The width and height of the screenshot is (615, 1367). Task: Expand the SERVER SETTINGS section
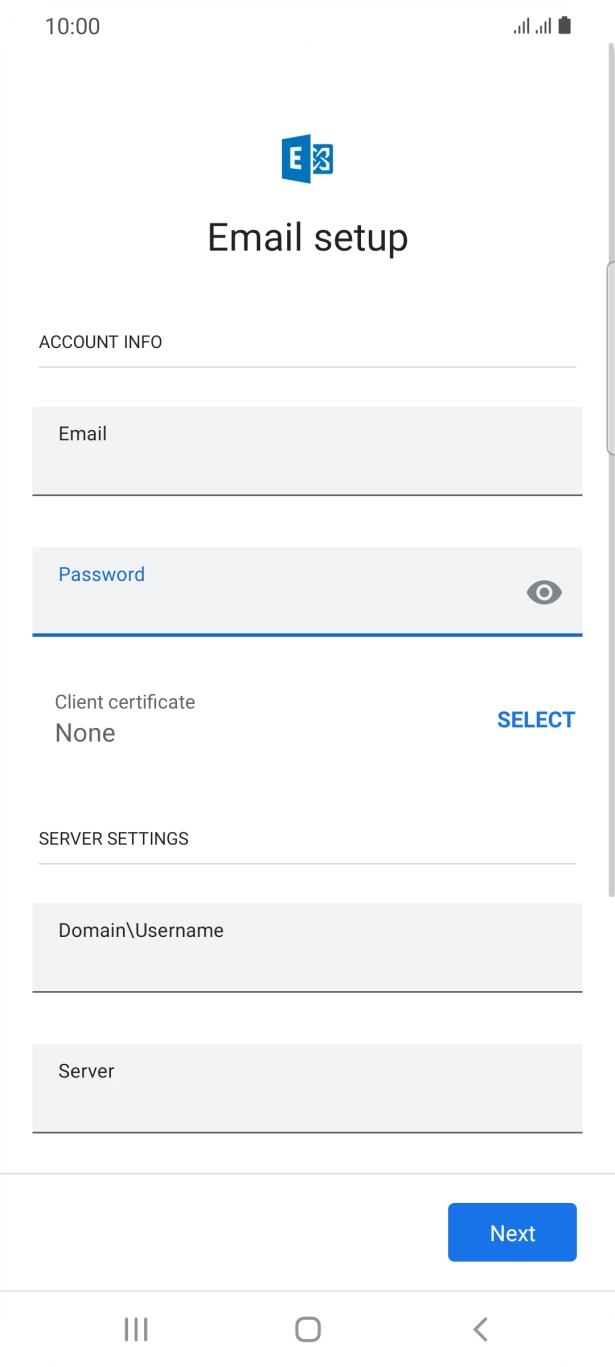coord(113,838)
